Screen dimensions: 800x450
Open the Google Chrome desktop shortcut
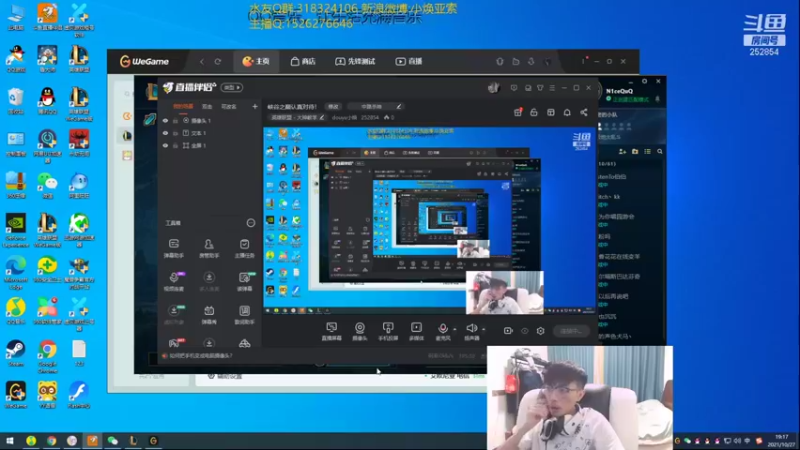pos(47,357)
